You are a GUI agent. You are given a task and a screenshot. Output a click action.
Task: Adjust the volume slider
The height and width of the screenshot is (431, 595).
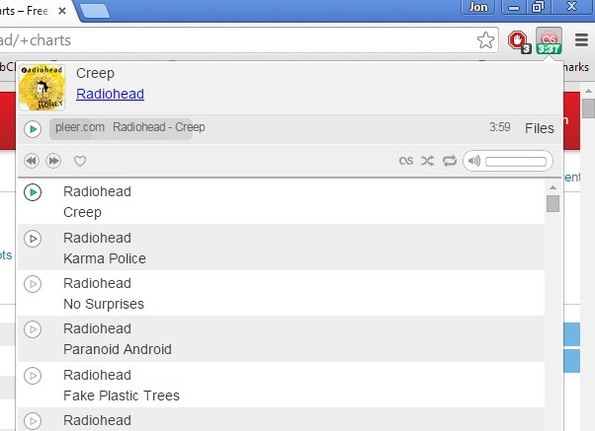(516, 162)
